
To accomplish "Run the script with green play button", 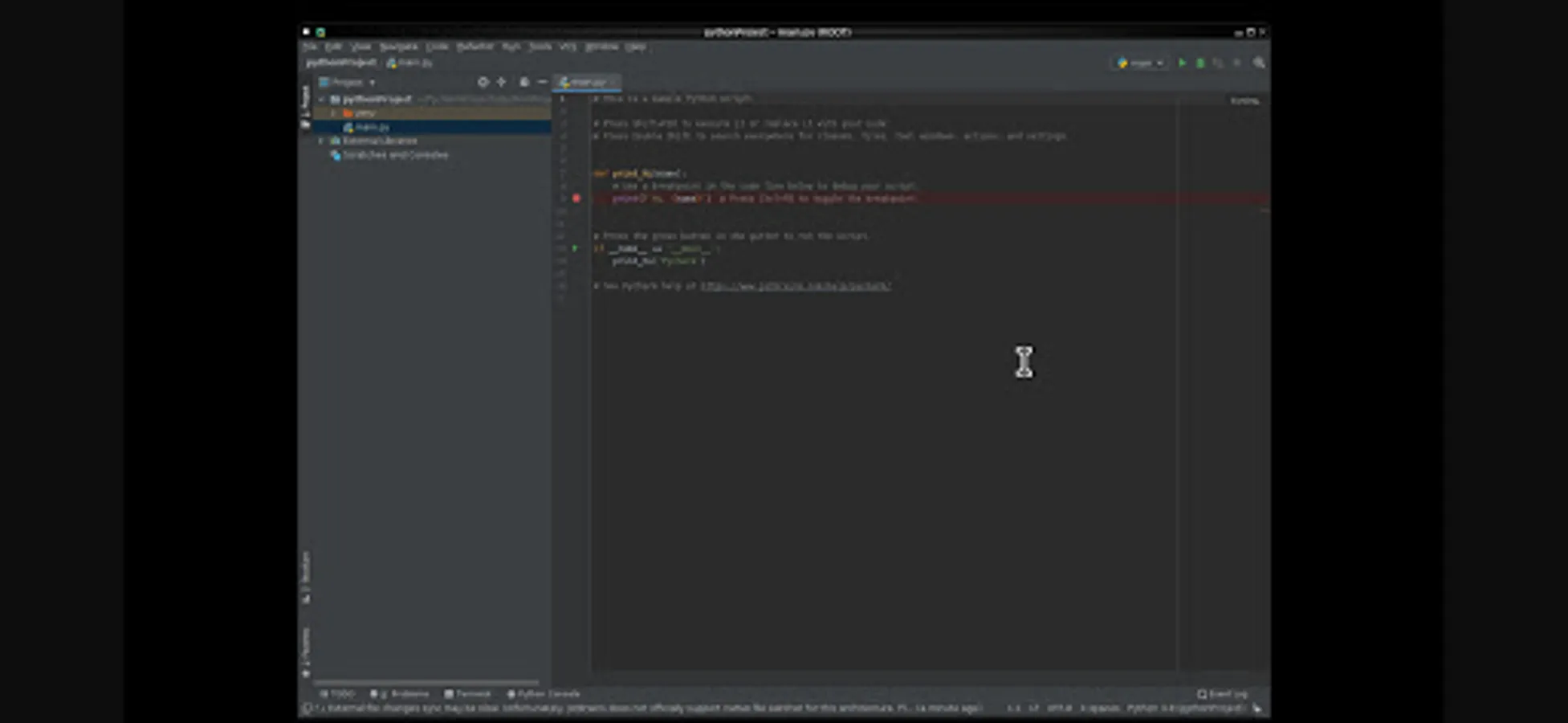I will (x=1182, y=63).
